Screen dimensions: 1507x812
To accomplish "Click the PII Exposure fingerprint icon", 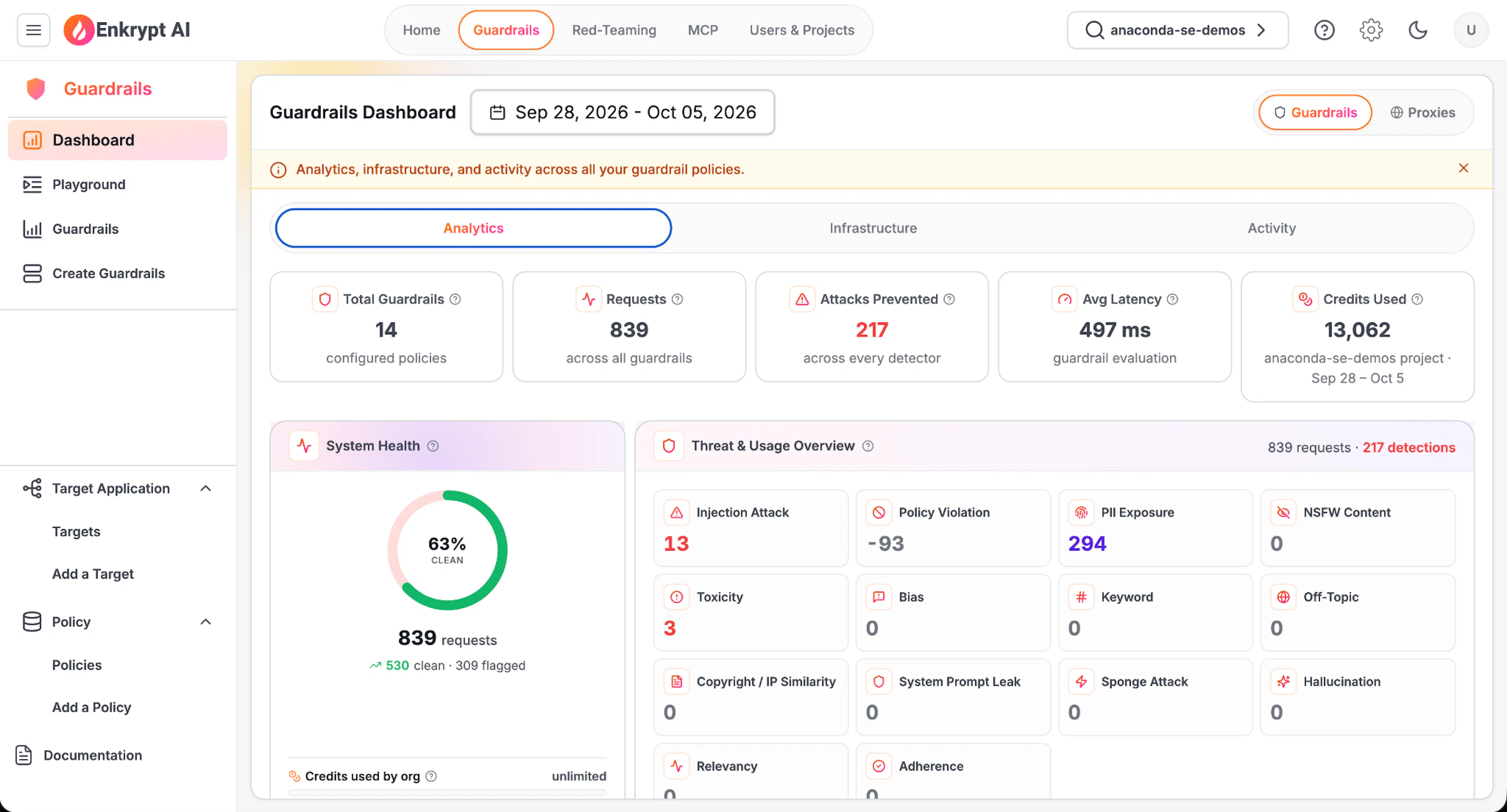I will tap(1081, 513).
